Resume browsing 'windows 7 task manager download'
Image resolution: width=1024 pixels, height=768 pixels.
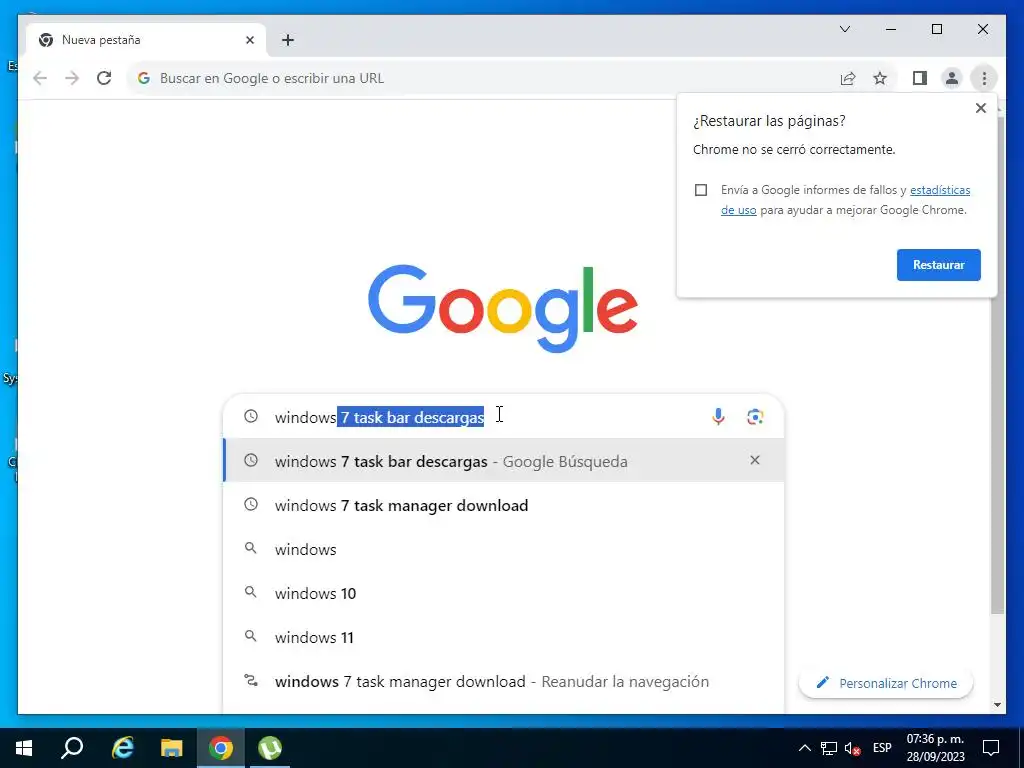click(504, 681)
